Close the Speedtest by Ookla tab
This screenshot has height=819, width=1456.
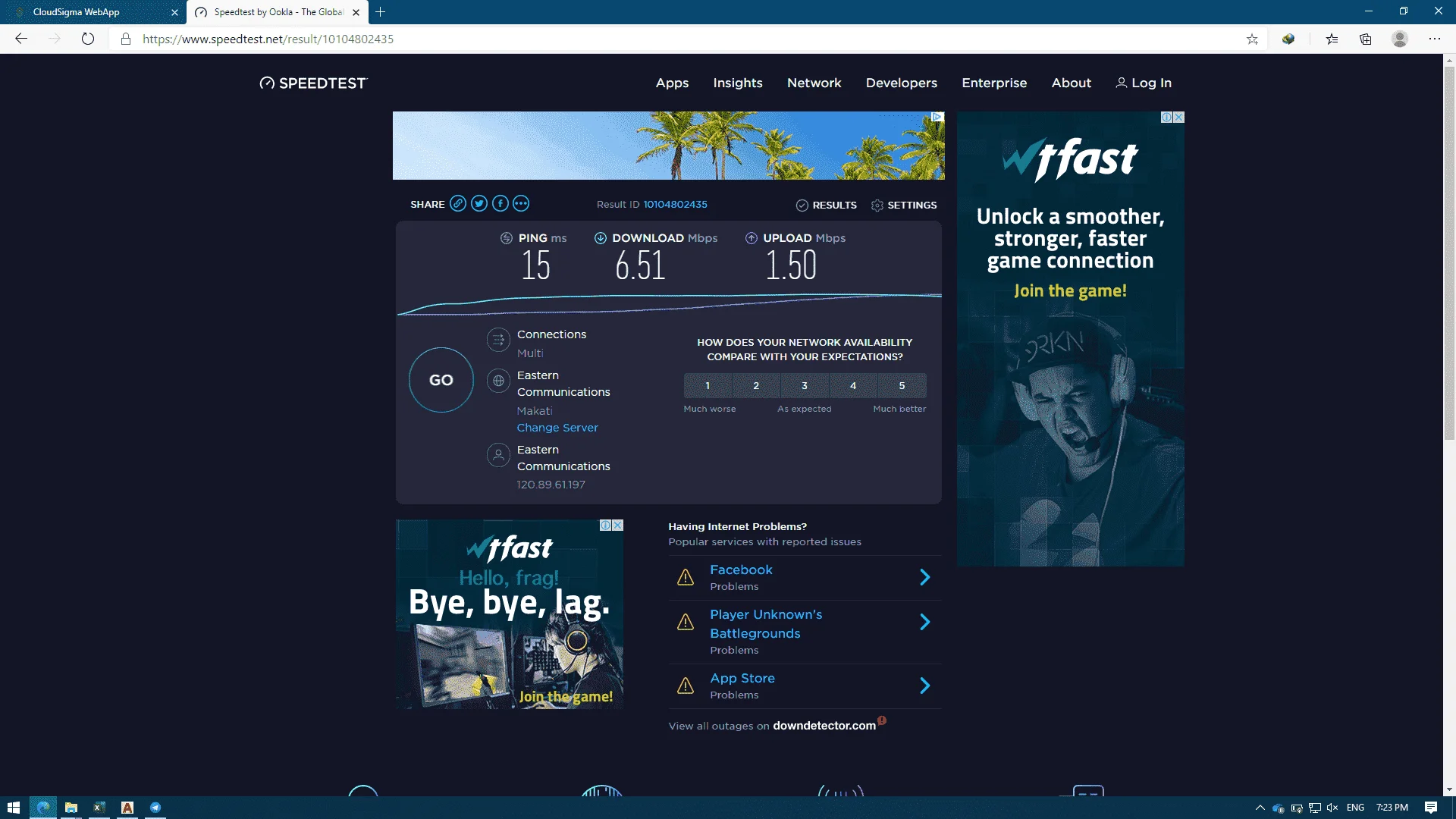356,12
